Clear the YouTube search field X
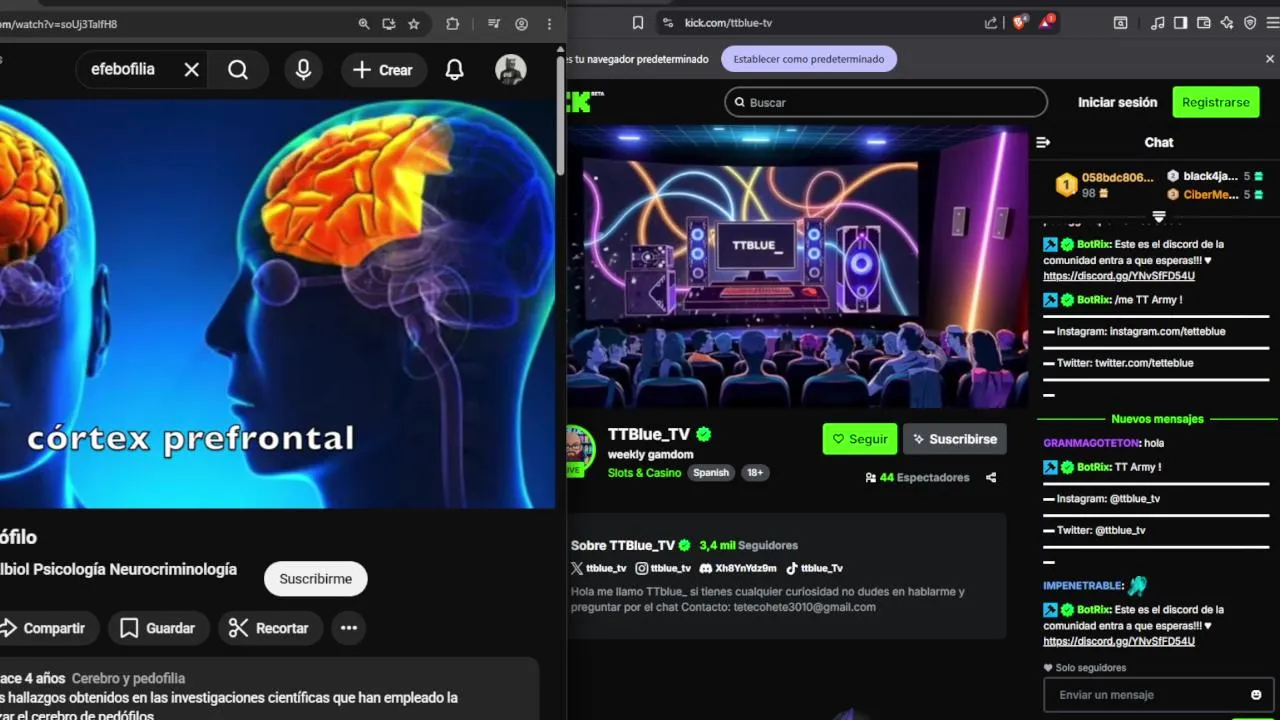The image size is (1280, 720). click(192, 69)
